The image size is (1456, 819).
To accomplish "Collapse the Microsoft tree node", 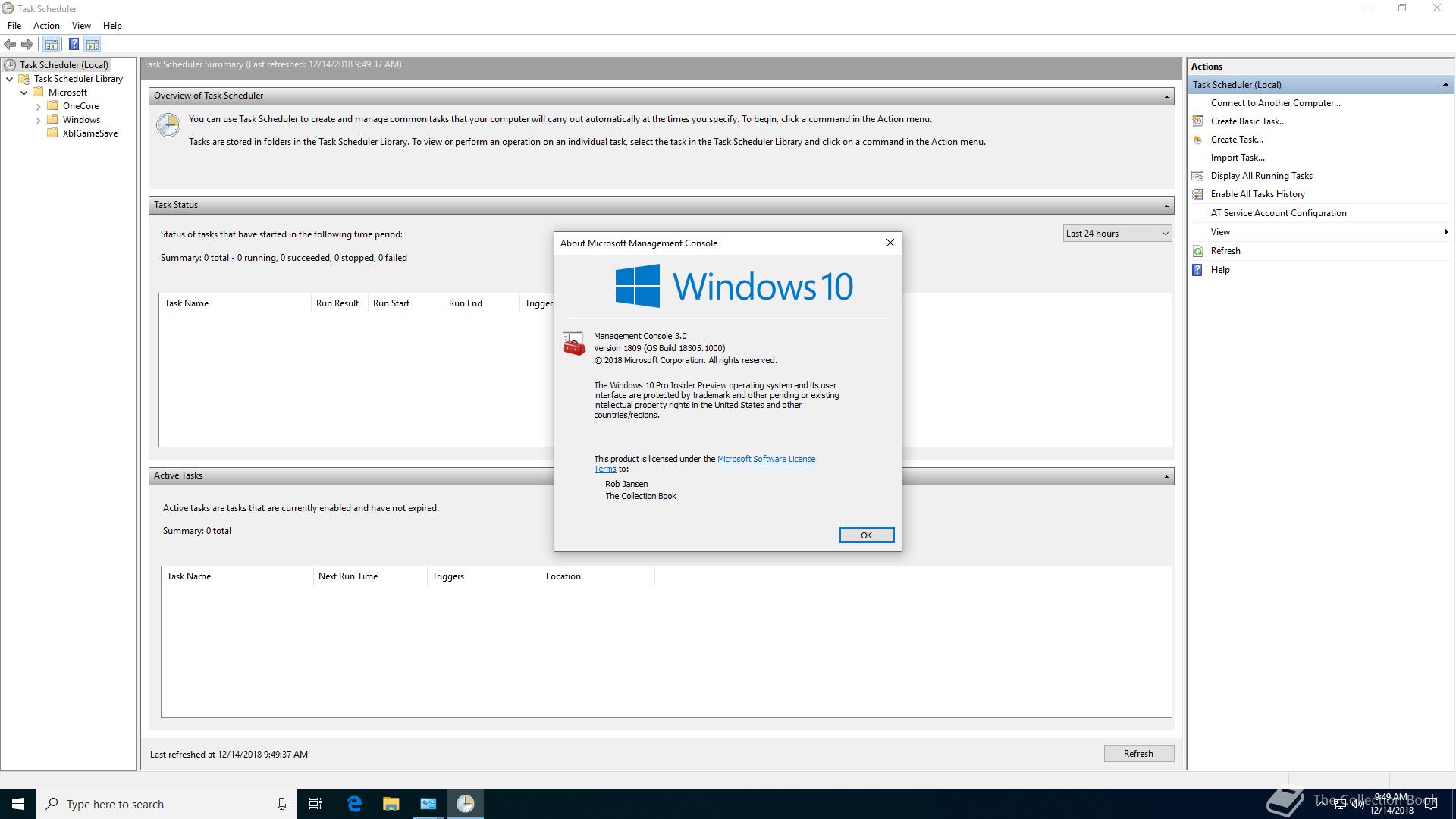I will point(24,93).
